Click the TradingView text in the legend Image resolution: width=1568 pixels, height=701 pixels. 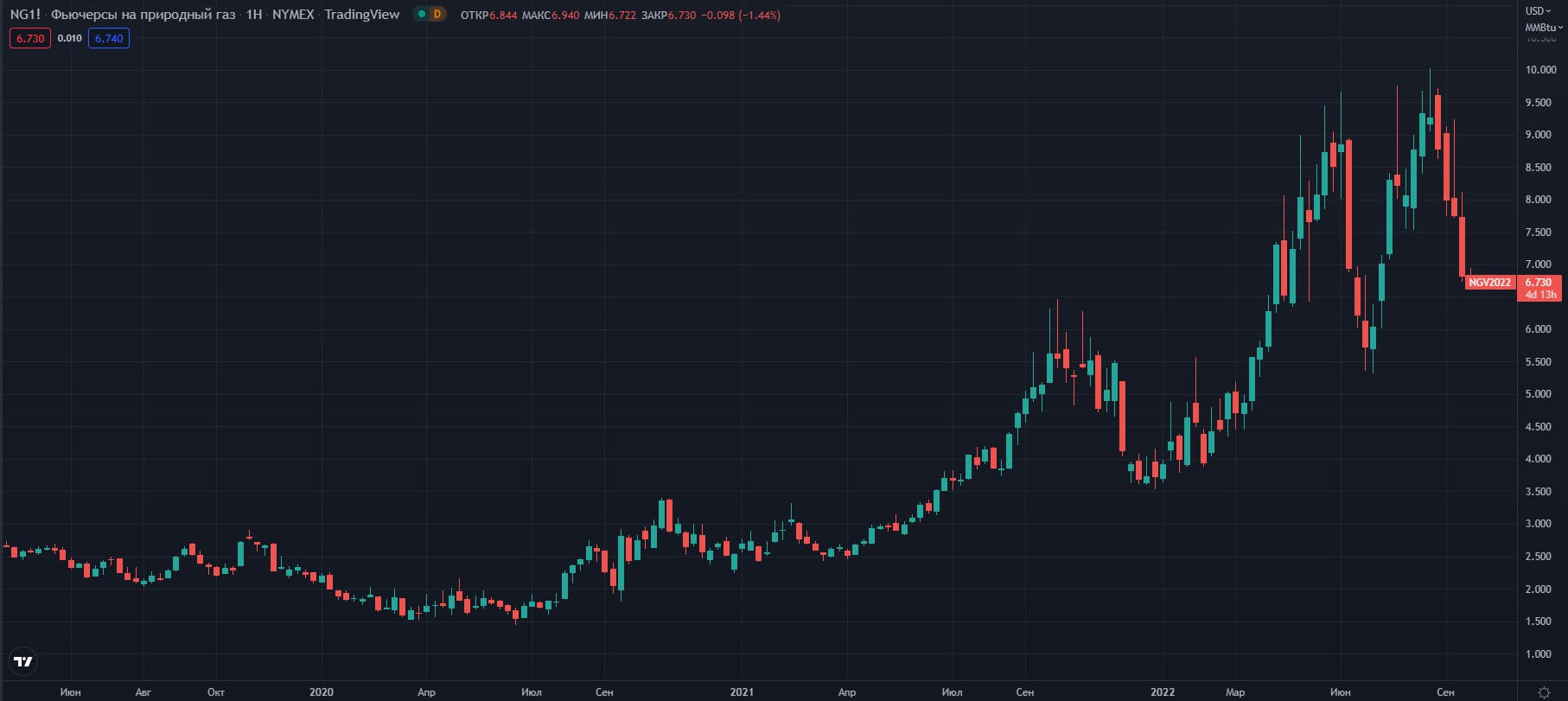tap(362, 15)
